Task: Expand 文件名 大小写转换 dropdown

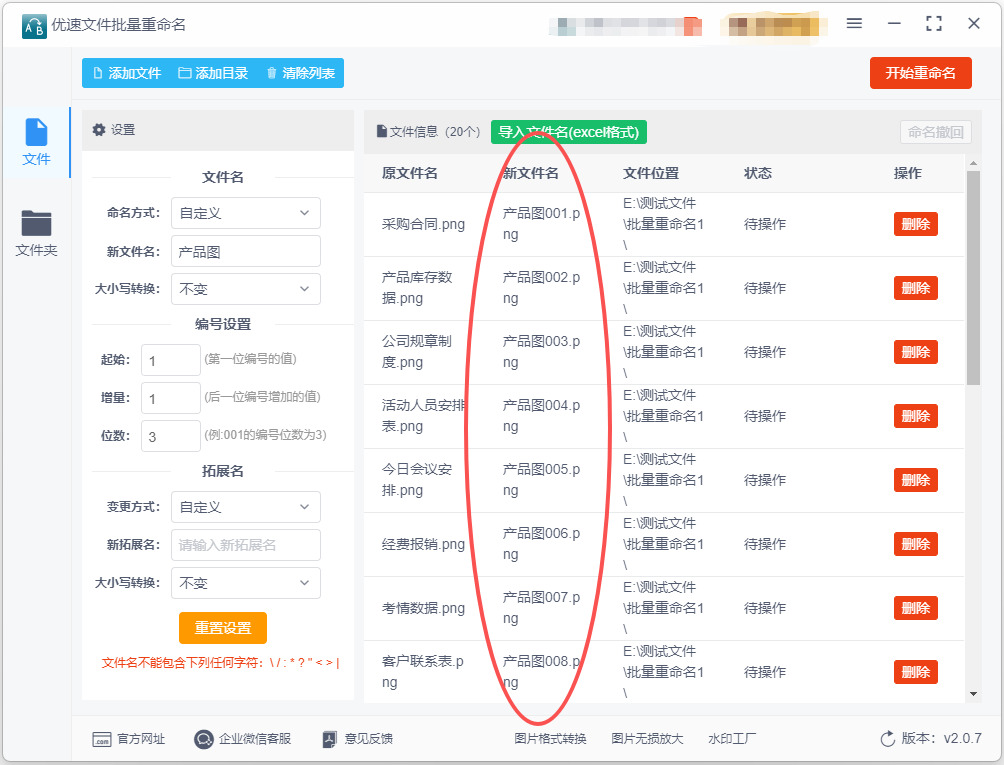Action: pos(245,289)
